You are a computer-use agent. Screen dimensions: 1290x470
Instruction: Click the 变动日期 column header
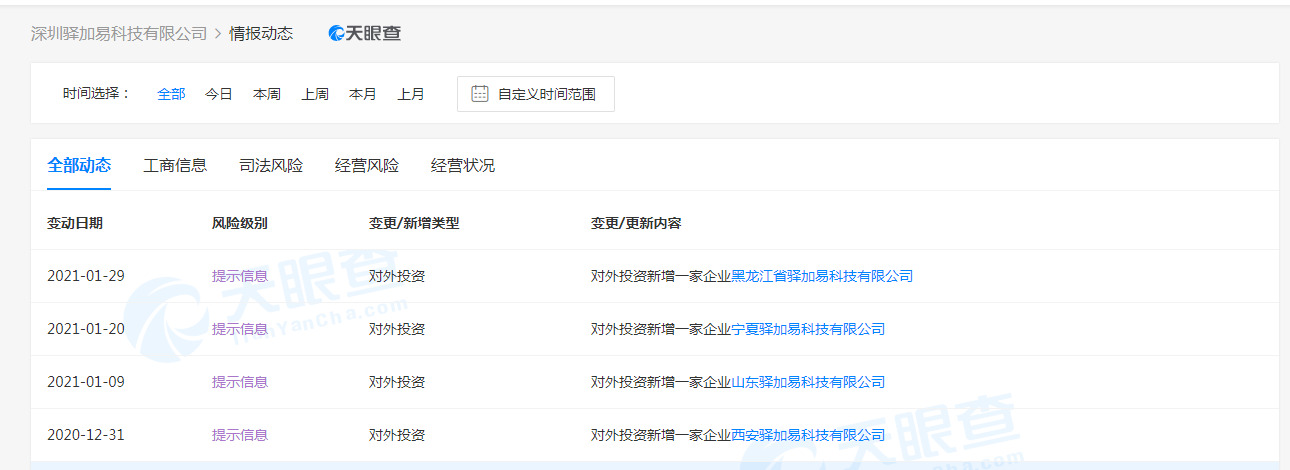75,223
